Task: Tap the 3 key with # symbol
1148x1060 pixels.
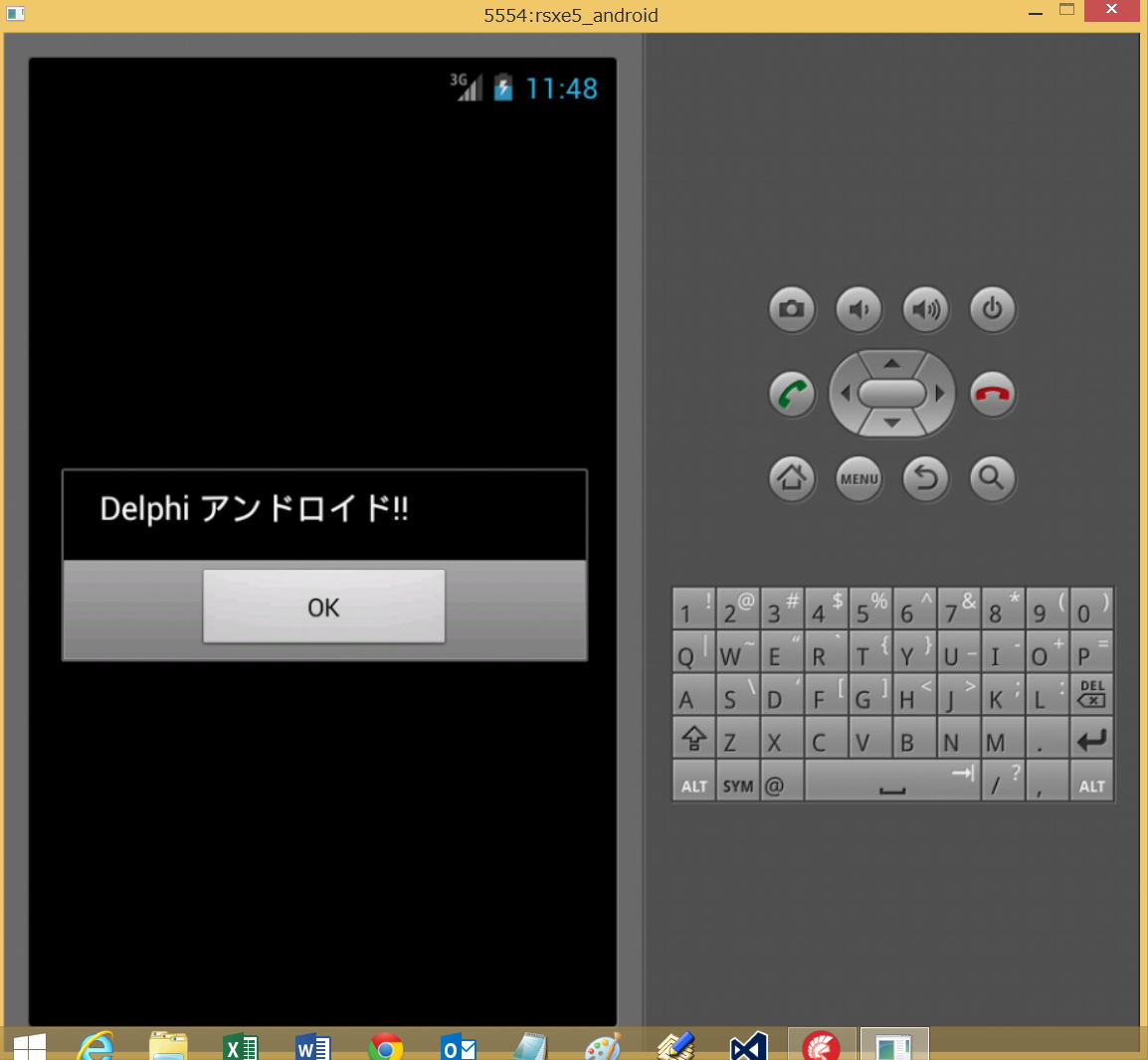Action: [x=782, y=609]
